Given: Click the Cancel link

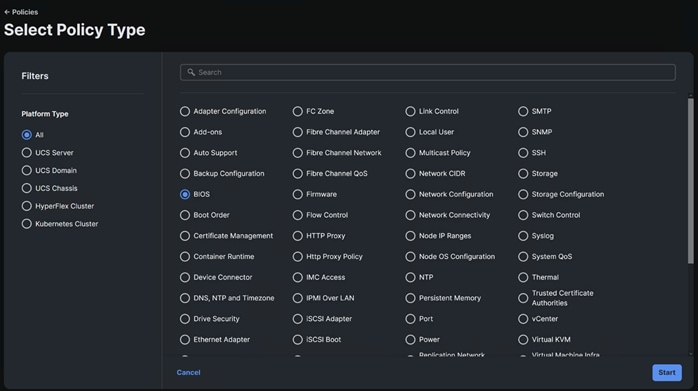Looking at the screenshot, I should tap(188, 372).
